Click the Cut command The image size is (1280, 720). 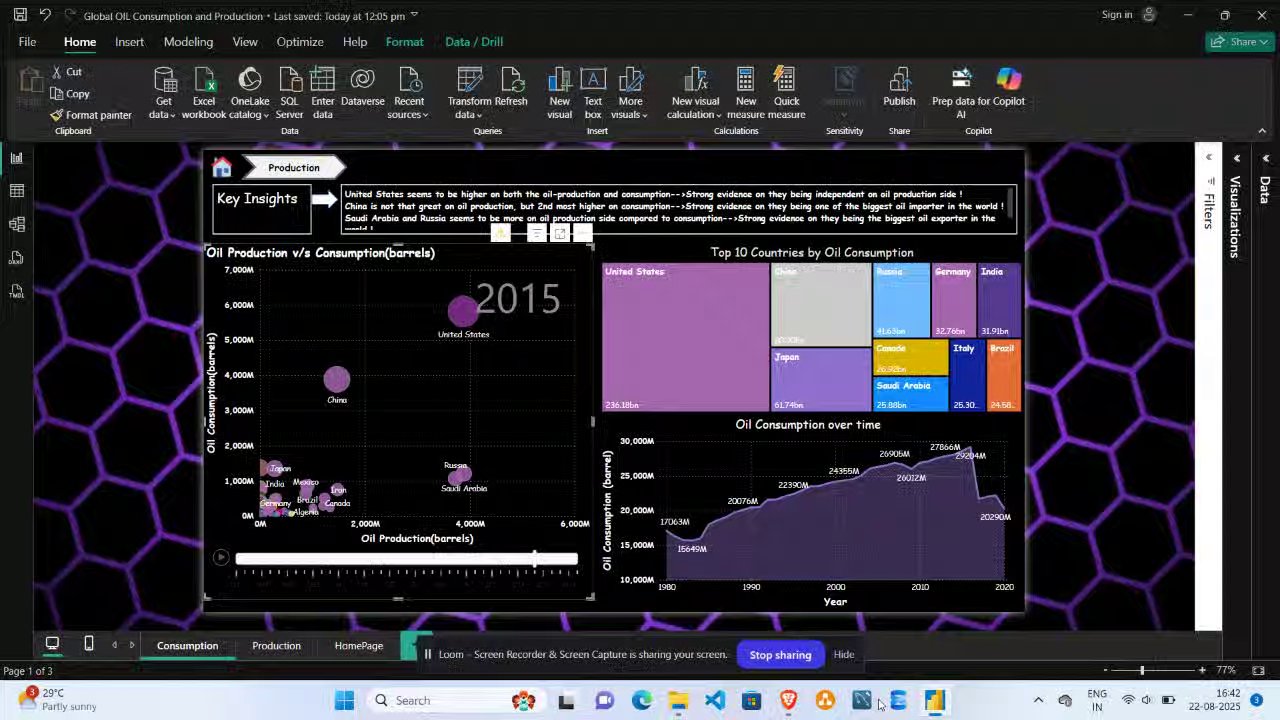pos(66,72)
